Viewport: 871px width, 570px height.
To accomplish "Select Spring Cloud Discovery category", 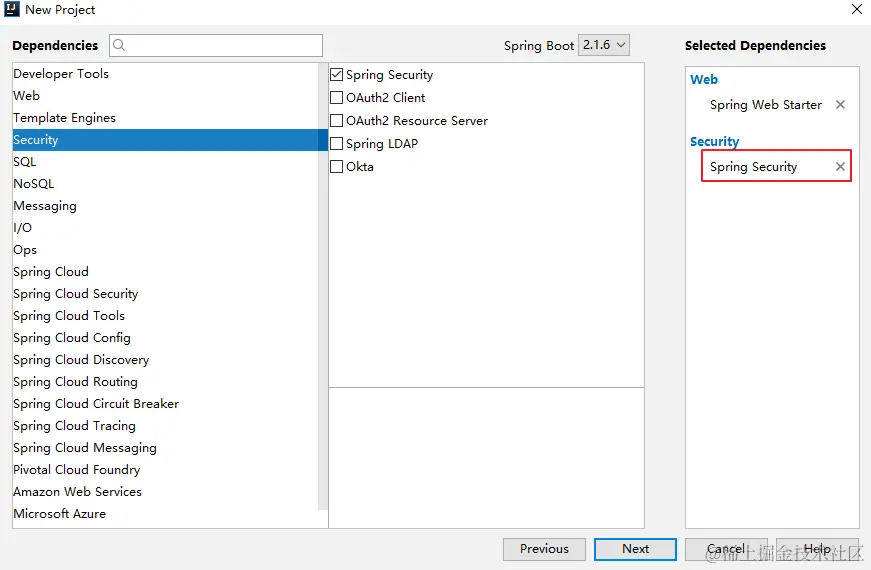I will [x=166, y=360].
